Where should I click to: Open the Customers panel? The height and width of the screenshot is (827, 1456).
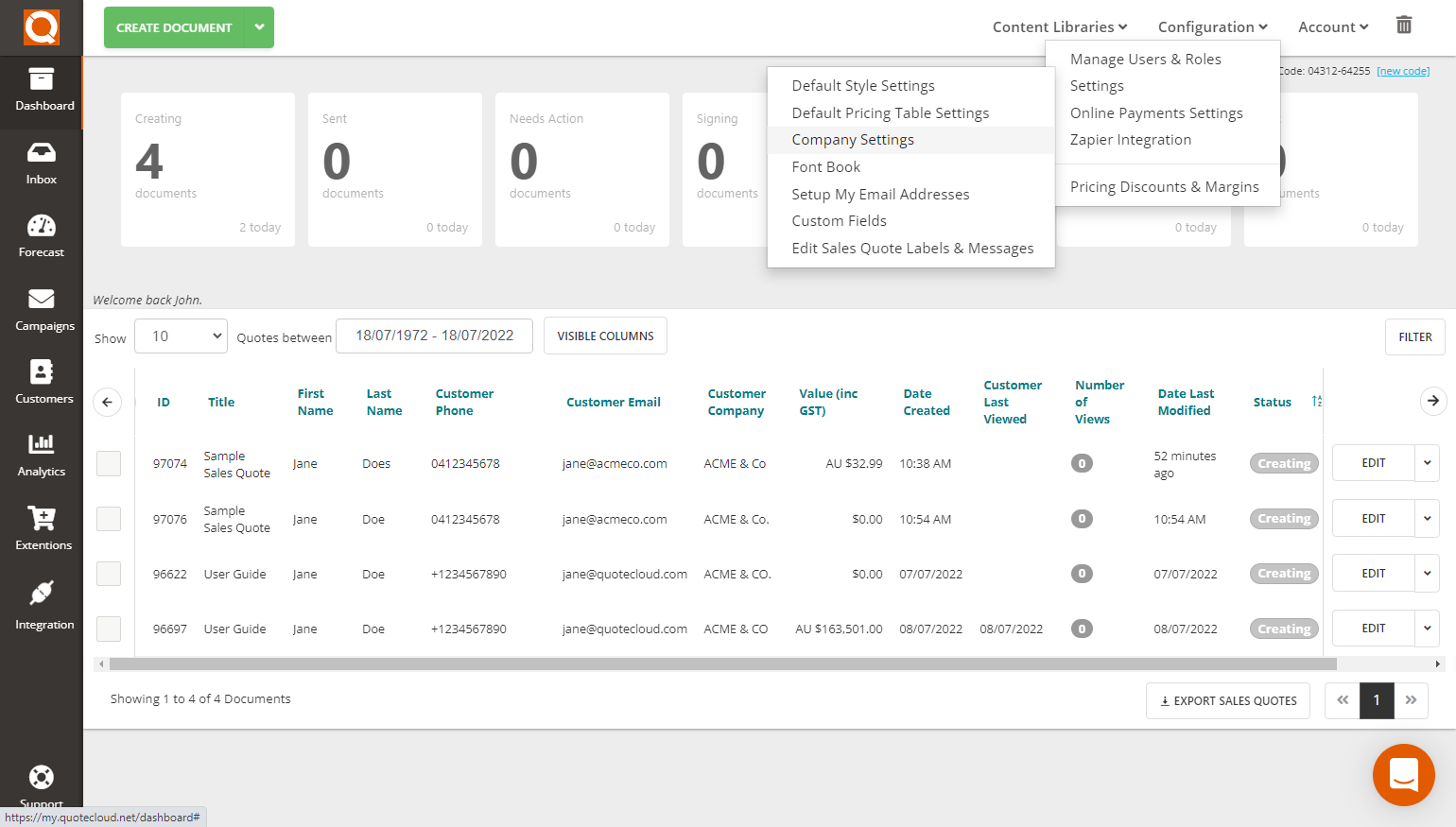click(x=42, y=382)
